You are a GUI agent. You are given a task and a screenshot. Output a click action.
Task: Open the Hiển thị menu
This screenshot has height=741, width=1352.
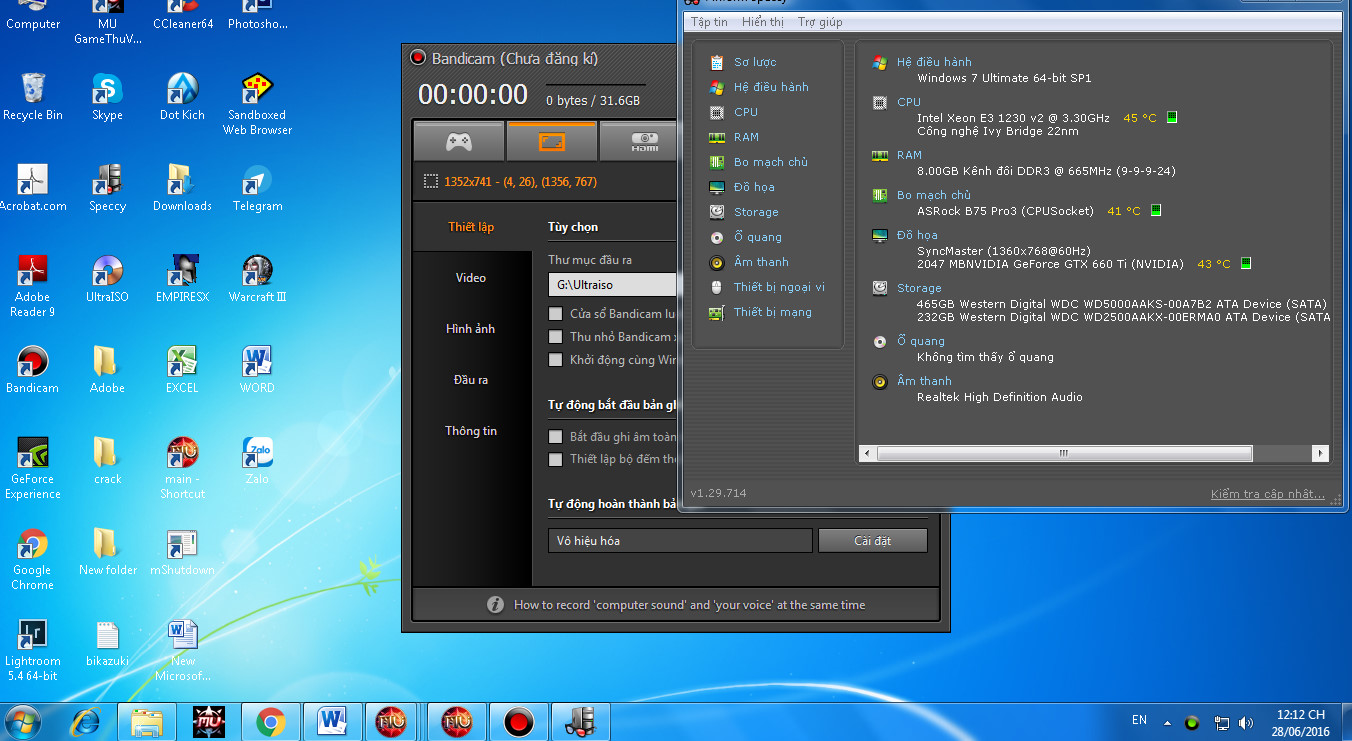763,22
